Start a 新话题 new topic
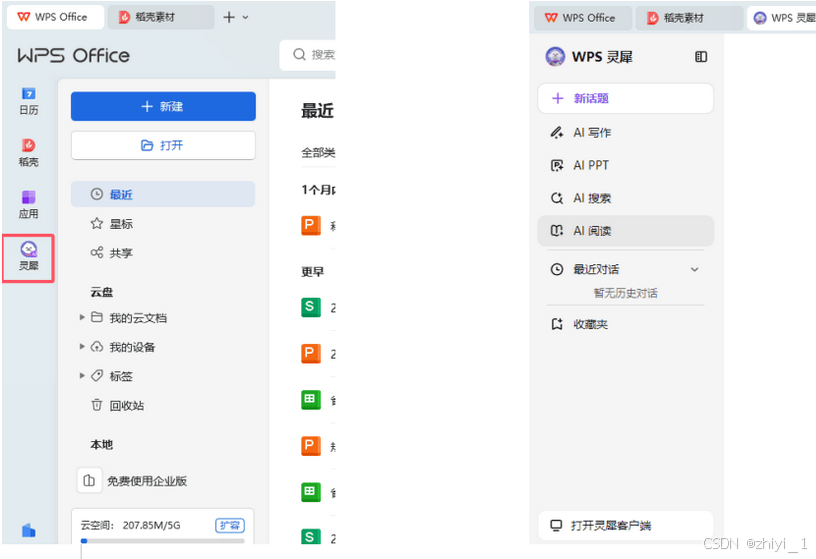Viewport: 816px width, 559px height. tap(626, 98)
